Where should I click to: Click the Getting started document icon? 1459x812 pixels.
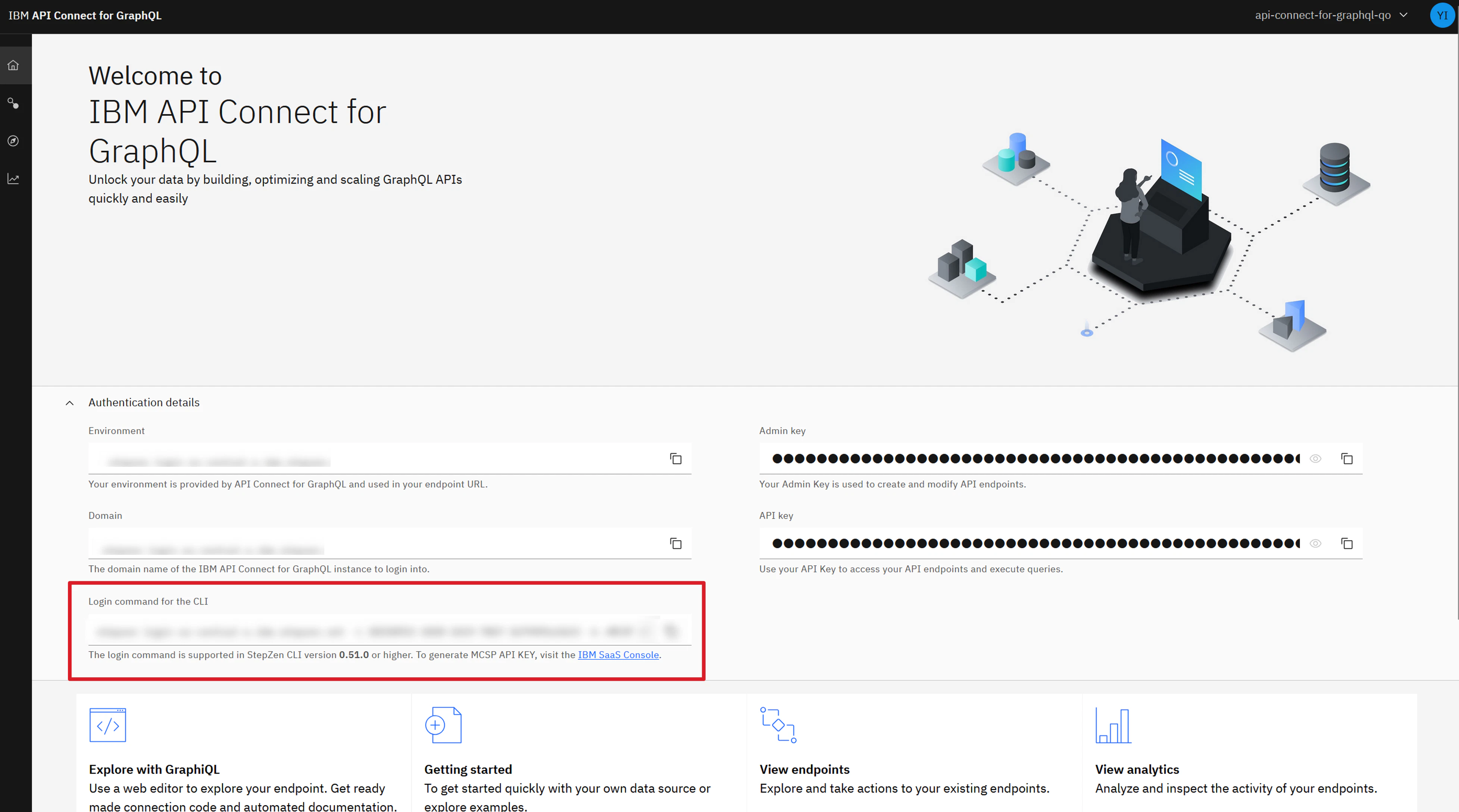tap(443, 725)
